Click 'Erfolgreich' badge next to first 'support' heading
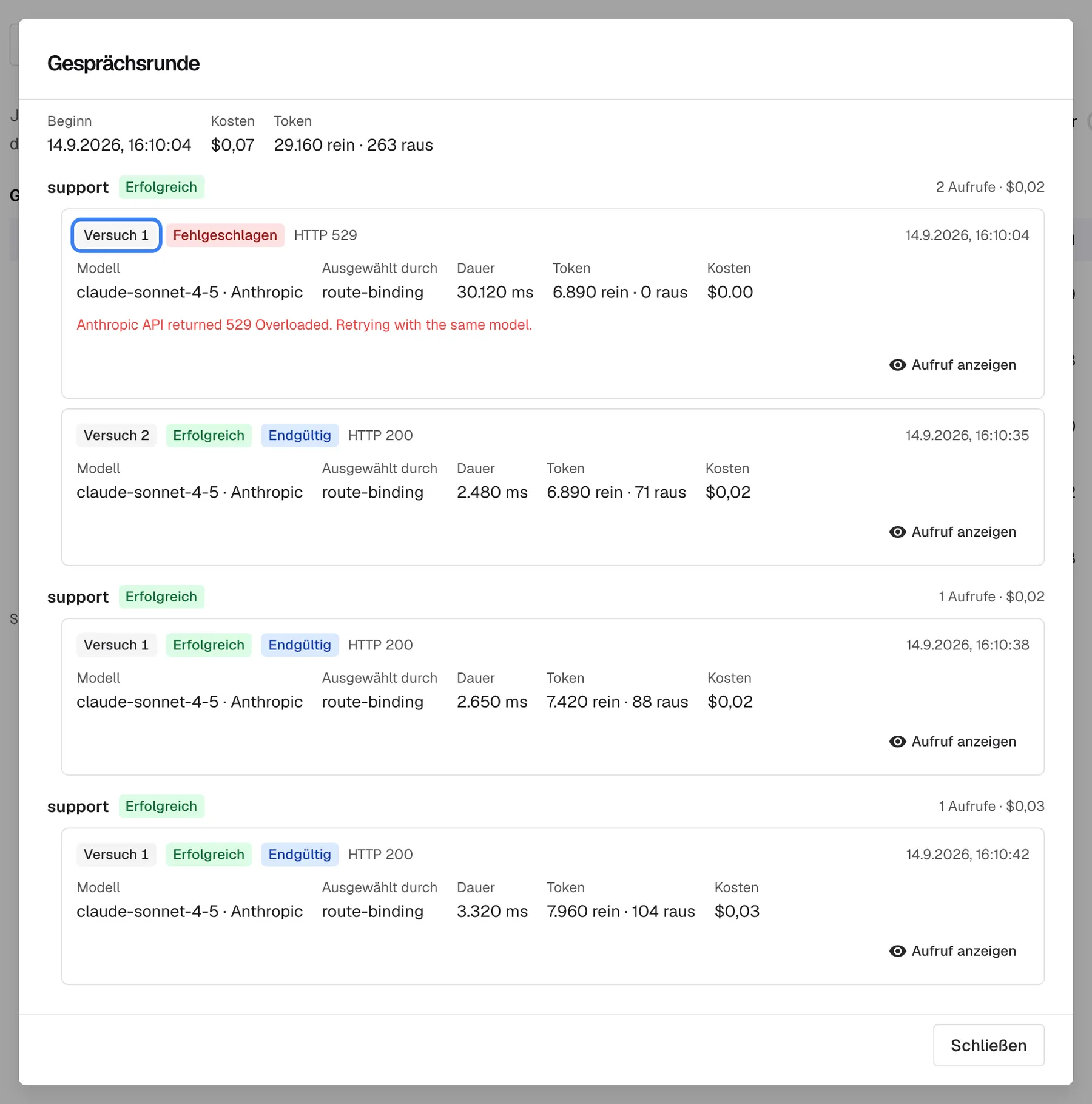 pyautogui.click(x=161, y=187)
